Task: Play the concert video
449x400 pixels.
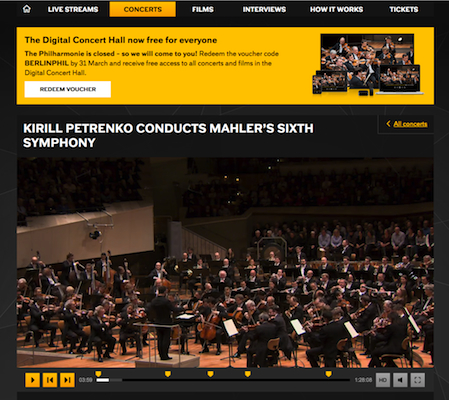Action: [x=32, y=380]
